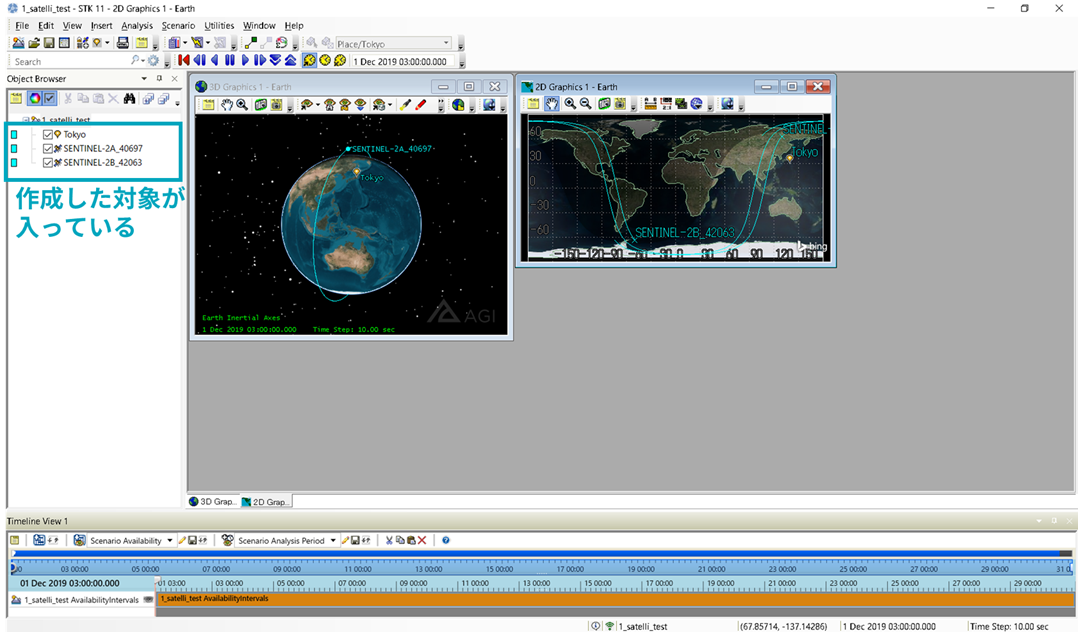Click the Print icon in main toolbar
This screenshot has width=1078, height=632.
pos(122,43)
